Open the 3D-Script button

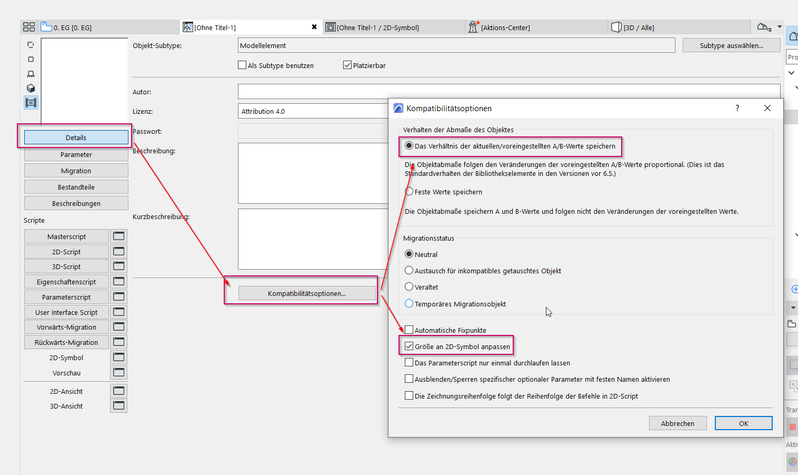pyautogui.click(x=66, y=266)
